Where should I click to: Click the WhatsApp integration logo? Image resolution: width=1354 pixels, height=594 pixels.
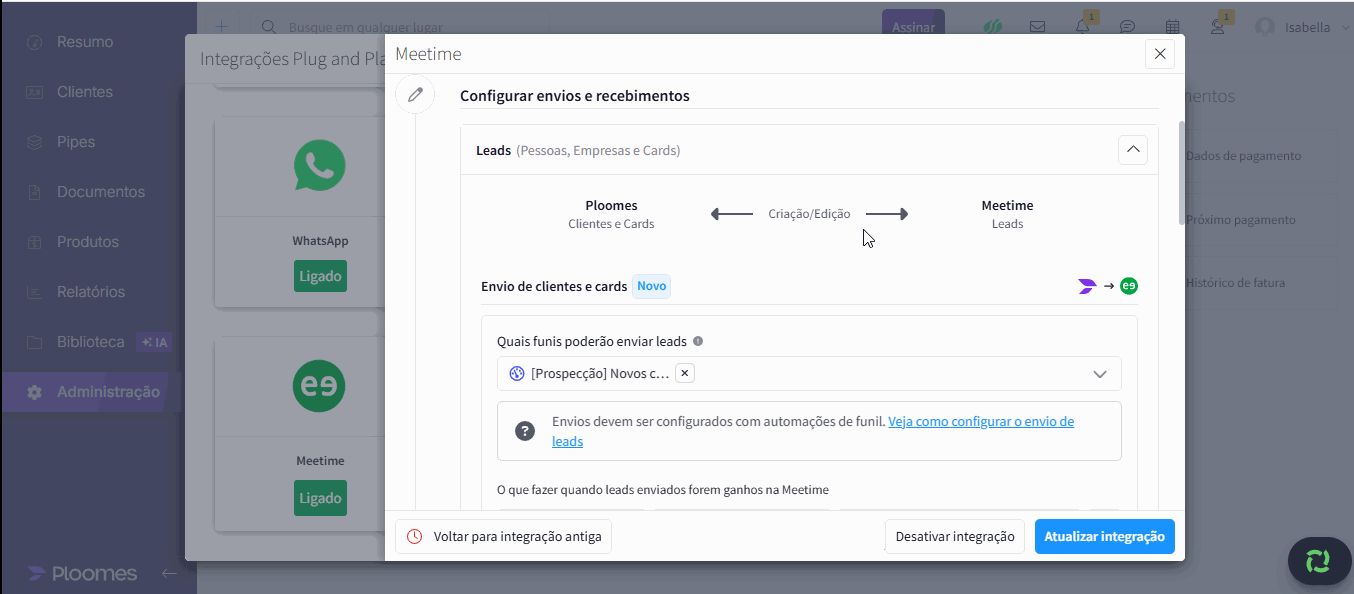(320, 166)
